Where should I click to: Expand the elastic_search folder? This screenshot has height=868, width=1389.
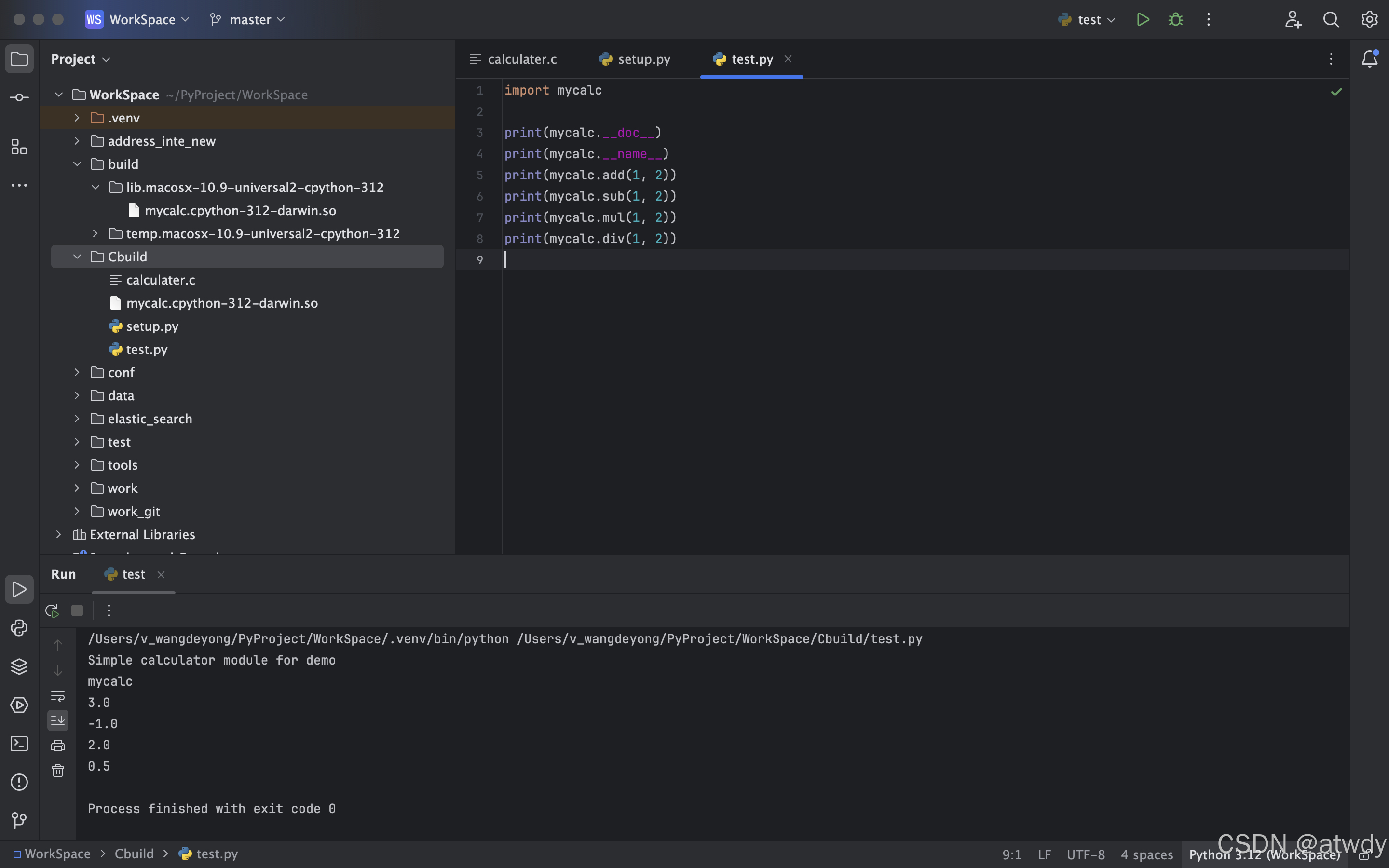[77, 419]
